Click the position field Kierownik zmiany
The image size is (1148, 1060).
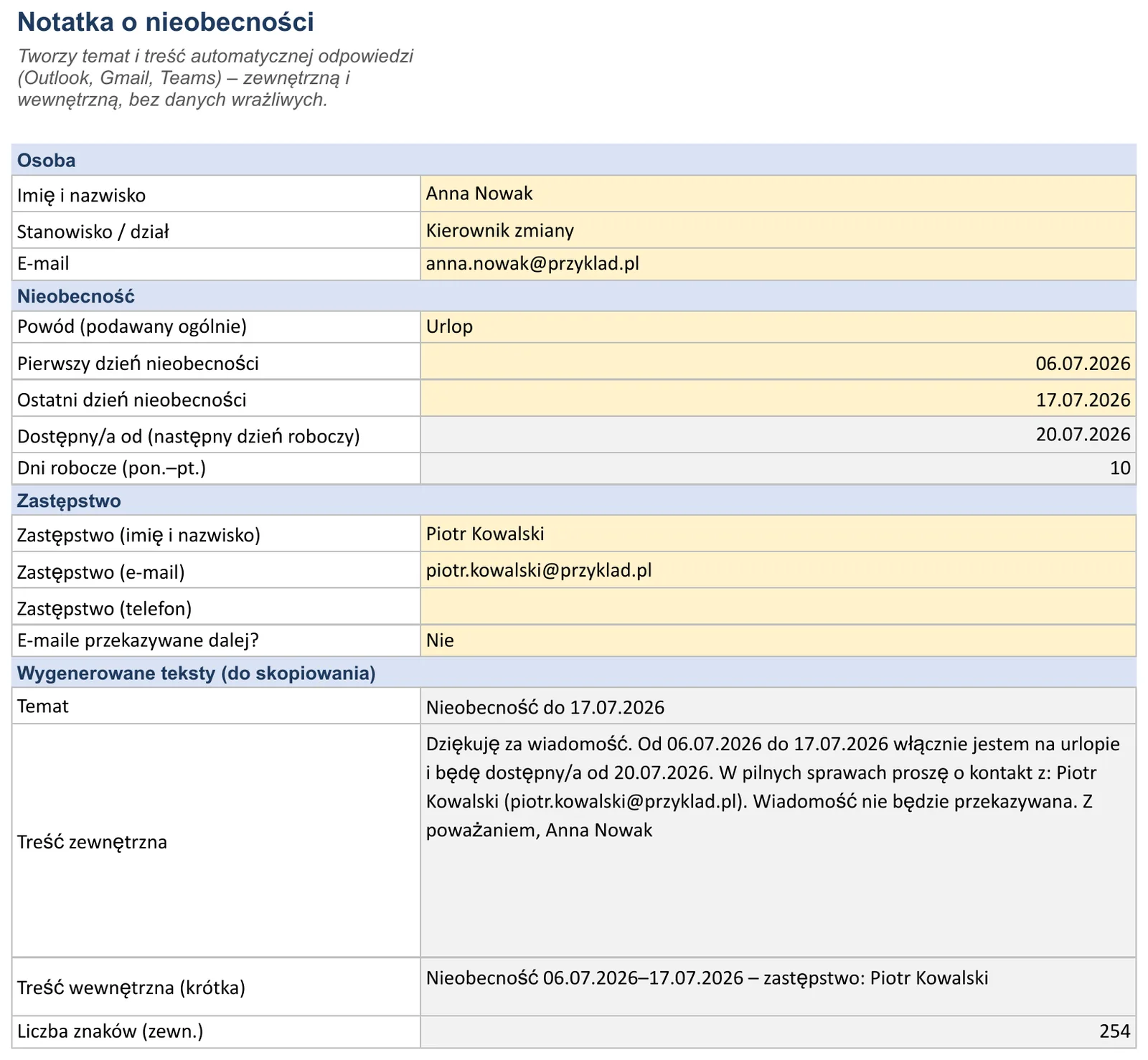pyautogui.click(x=778, y=230)
